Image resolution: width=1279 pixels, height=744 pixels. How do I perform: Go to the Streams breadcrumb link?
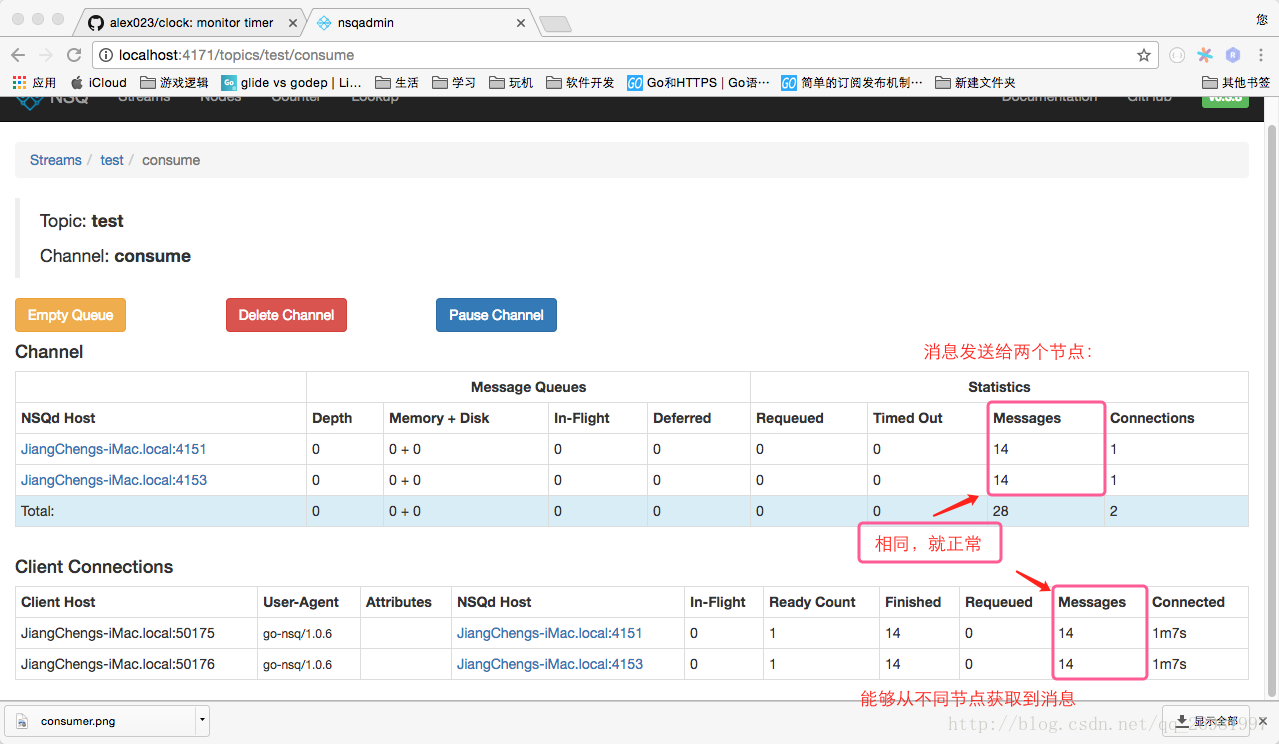pos(56,160)
